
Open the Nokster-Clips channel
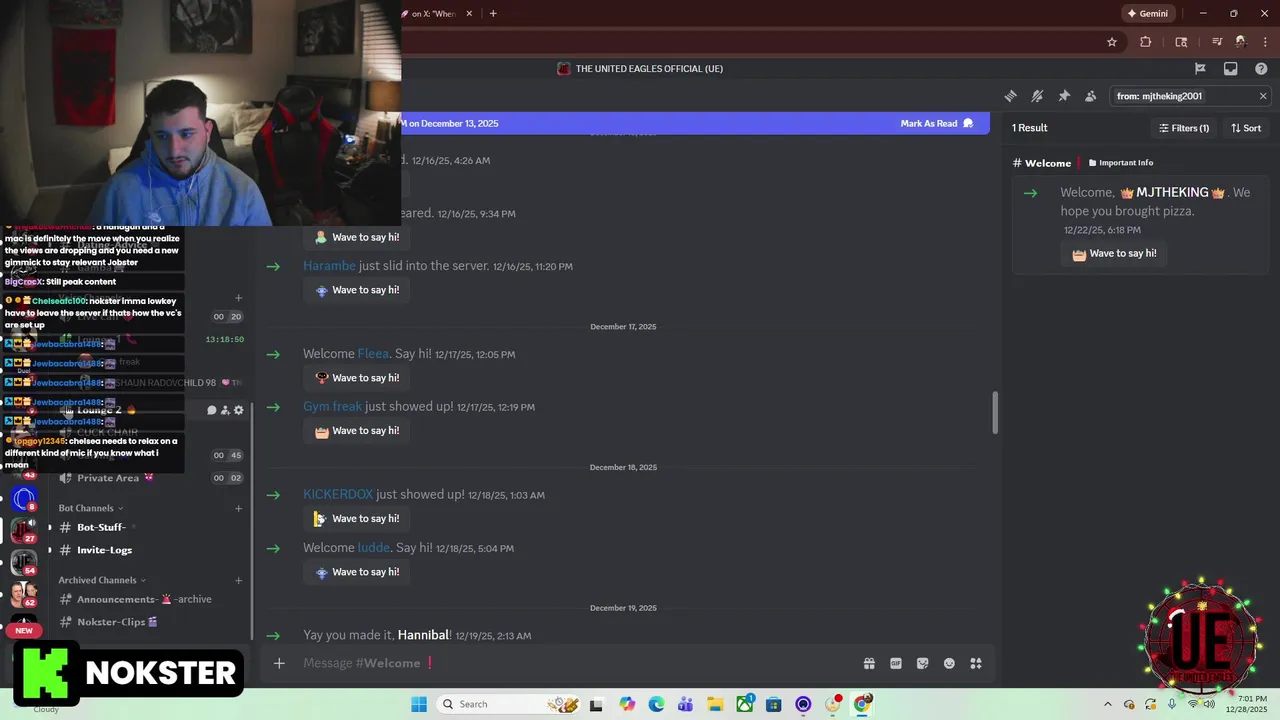tap(150, 622)
